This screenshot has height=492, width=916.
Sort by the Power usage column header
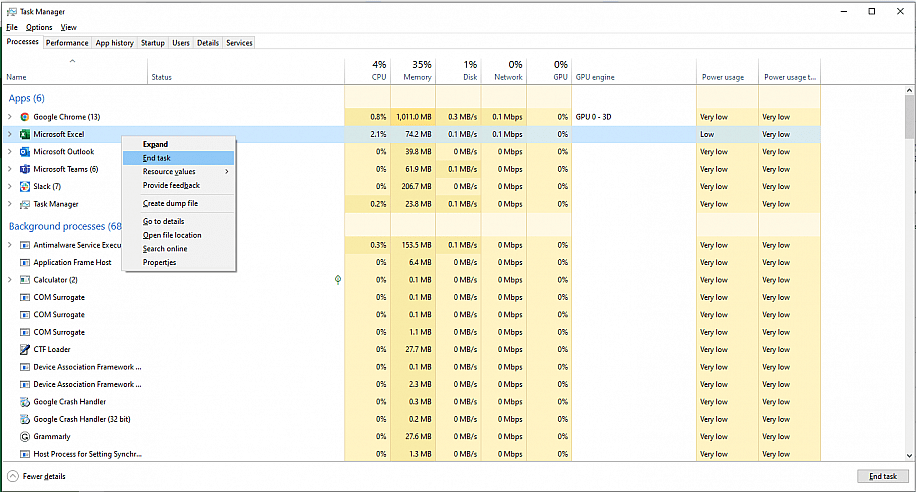point(727,71)
